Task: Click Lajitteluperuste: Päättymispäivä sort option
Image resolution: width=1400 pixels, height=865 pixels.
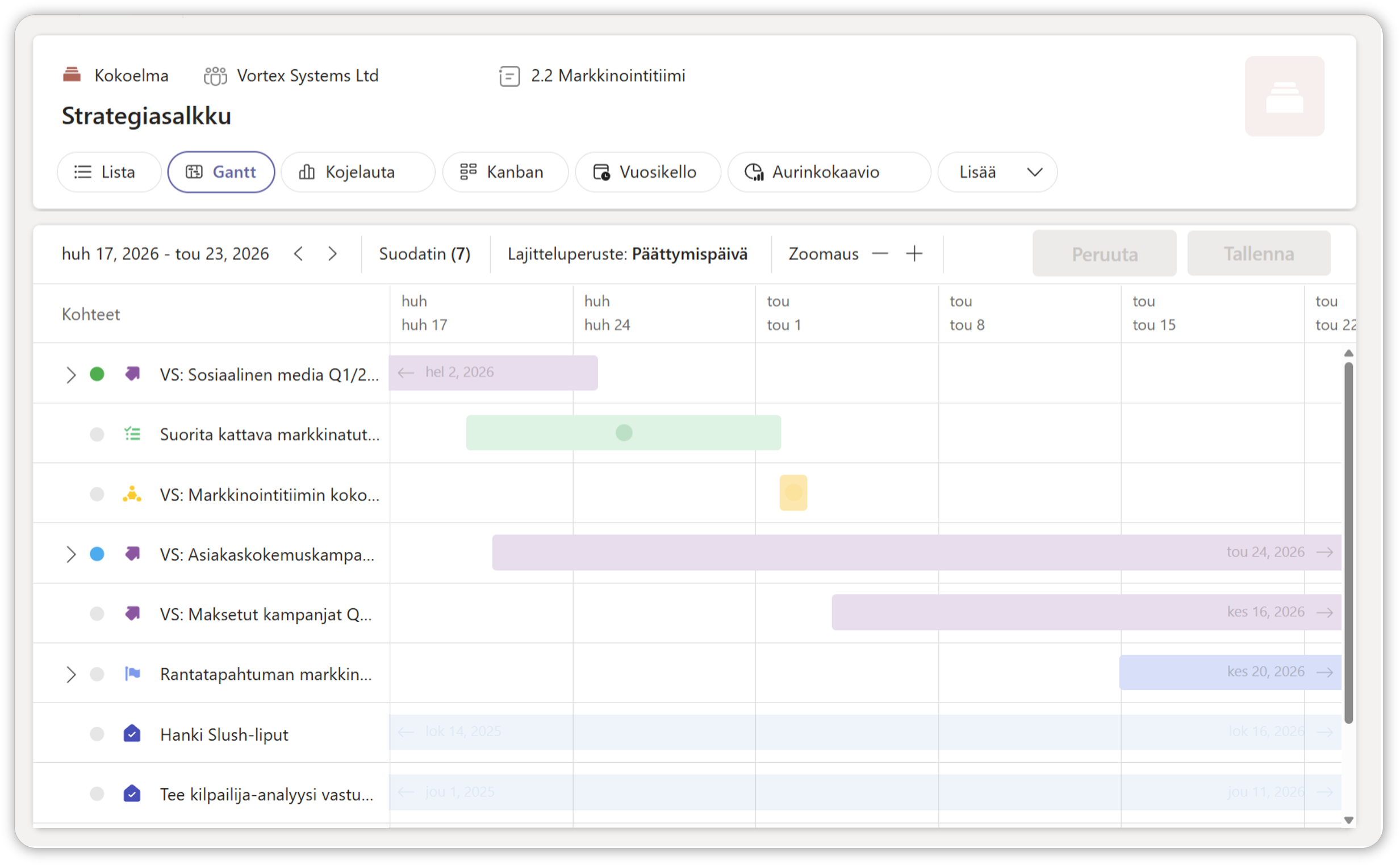Action: 628,254
